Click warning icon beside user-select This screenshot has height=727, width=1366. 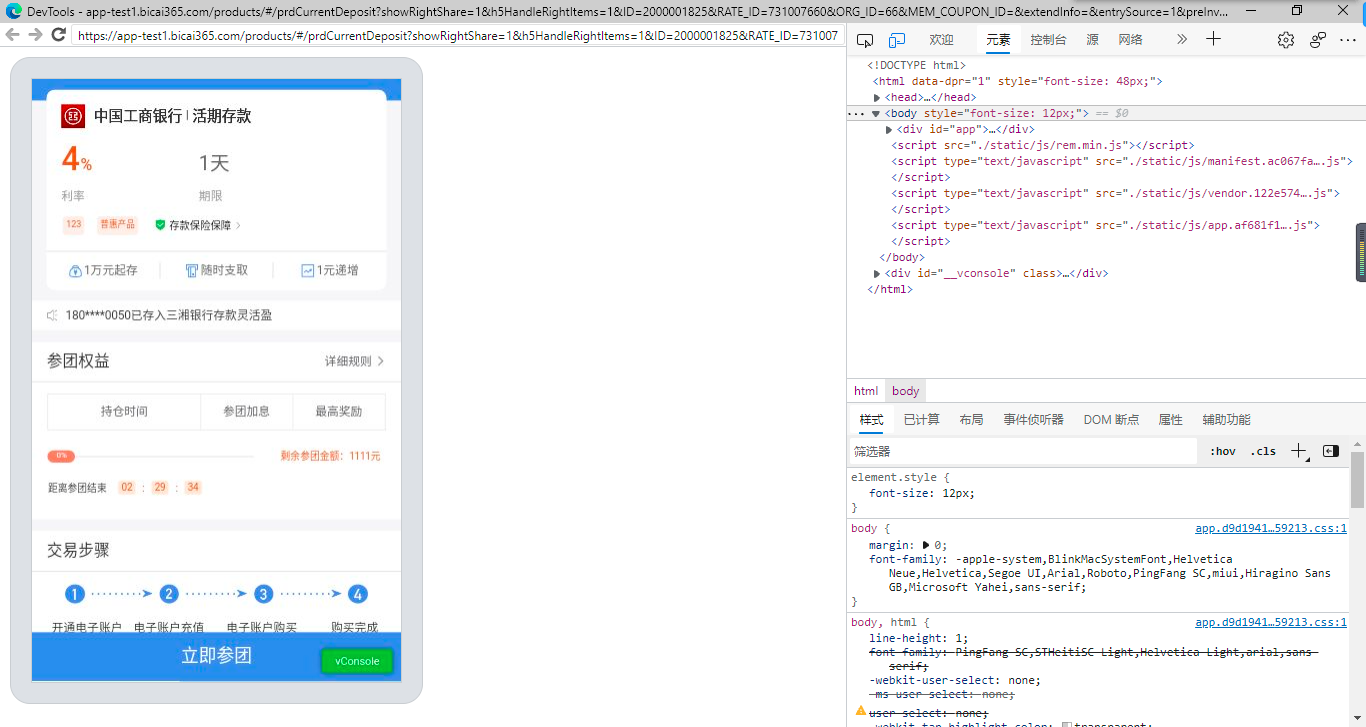(x=860, y=711)
